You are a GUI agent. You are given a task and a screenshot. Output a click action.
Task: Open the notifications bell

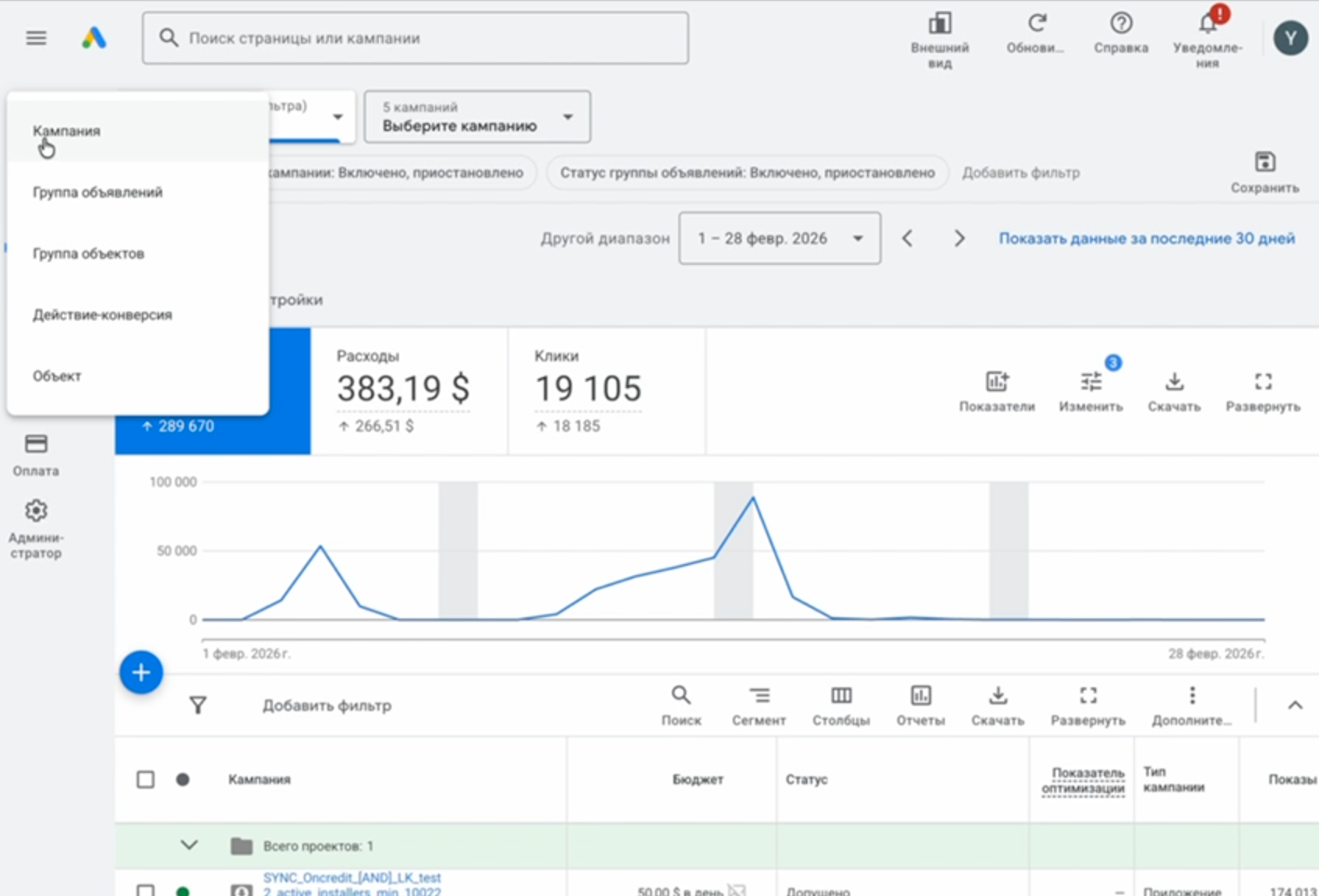pyautogui.click(x=1208, y=25)
